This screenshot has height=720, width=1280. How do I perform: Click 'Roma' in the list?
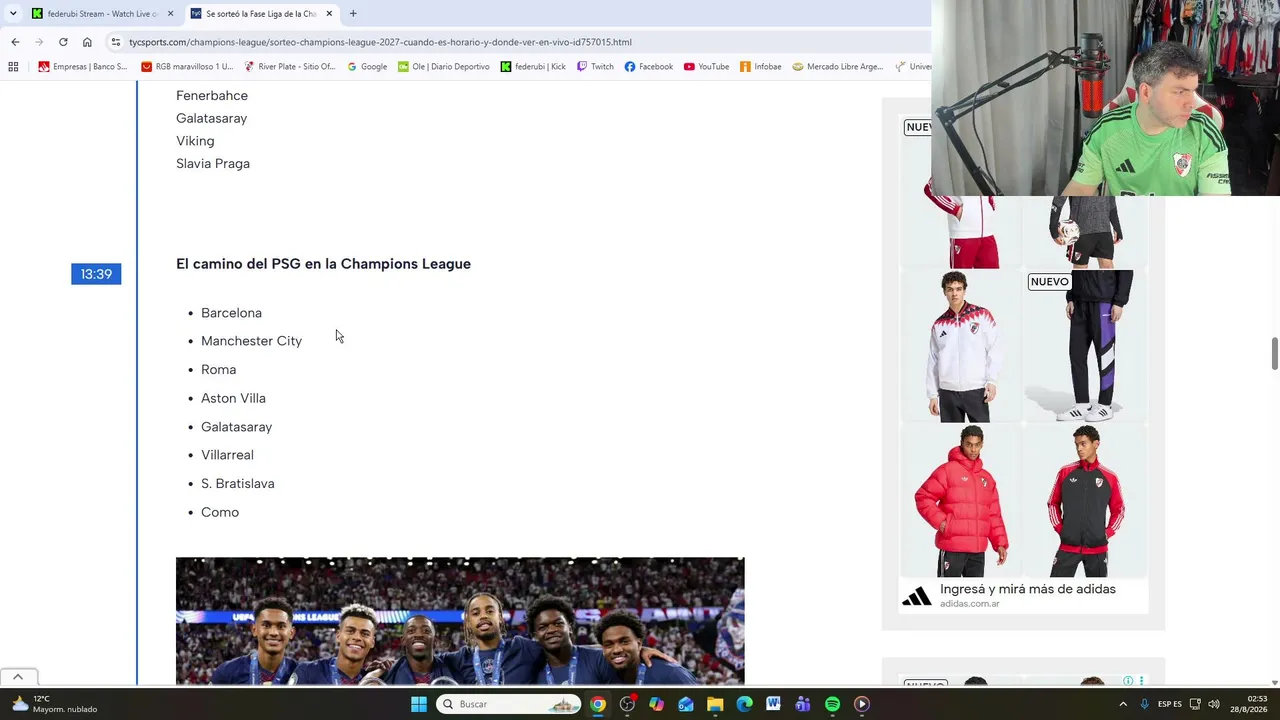click(218, 370)
